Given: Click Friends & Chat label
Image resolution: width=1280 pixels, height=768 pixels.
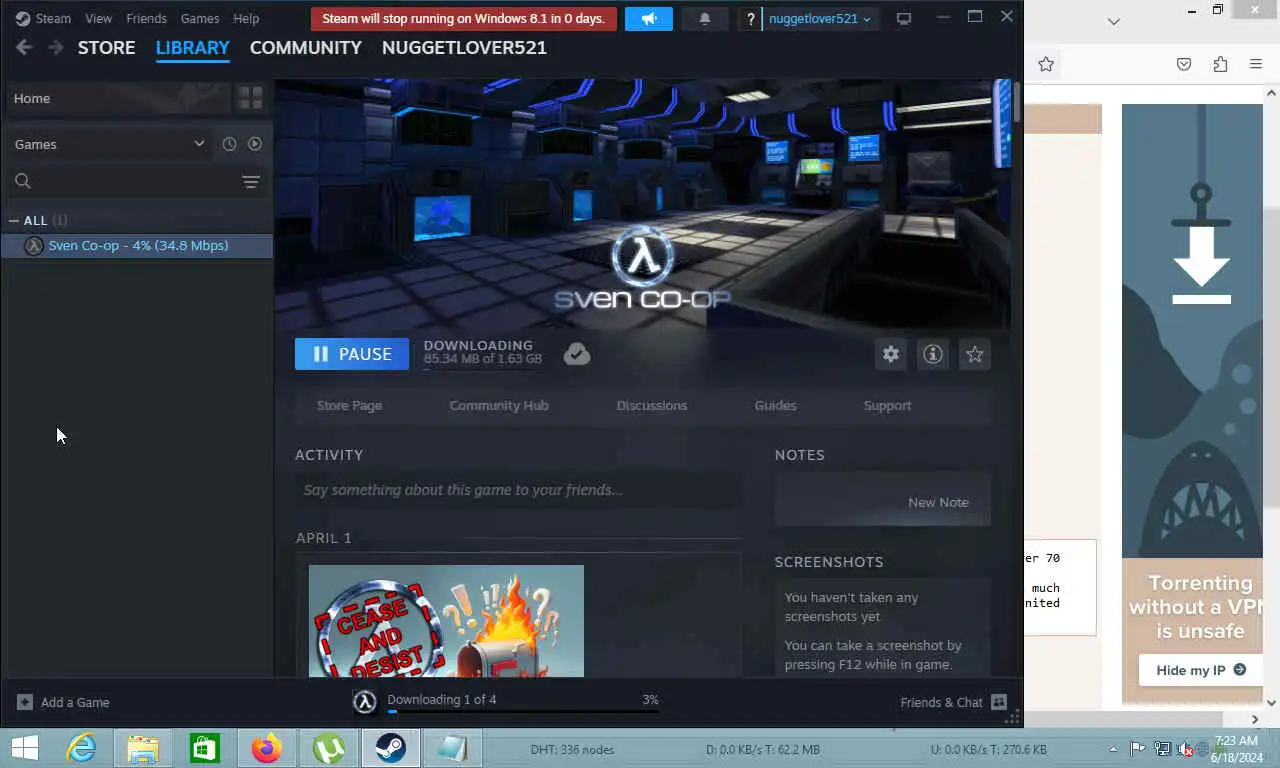Looking at the screenshot, I should point(942,702).
